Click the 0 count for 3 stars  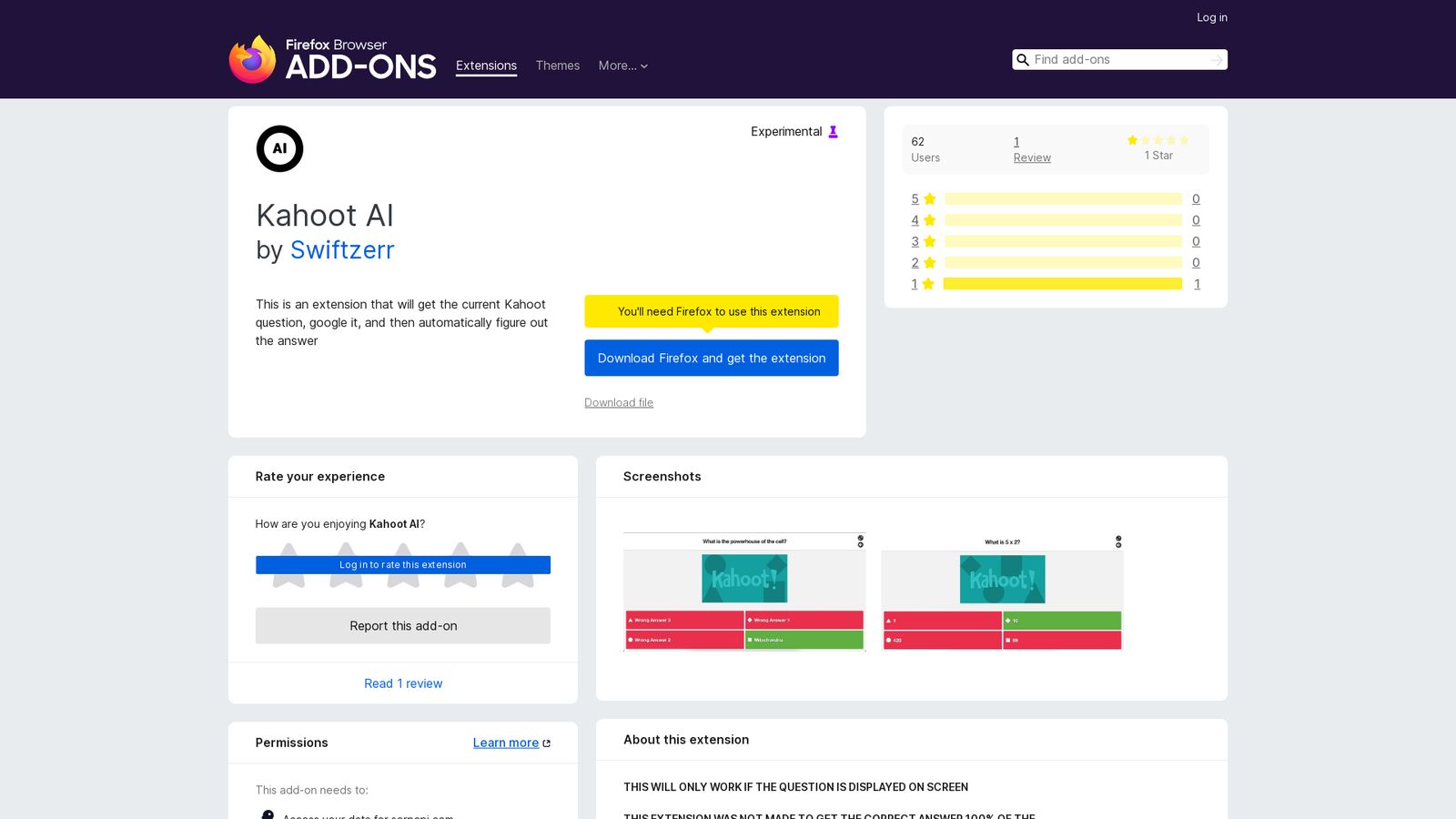tap(1196, 241)
